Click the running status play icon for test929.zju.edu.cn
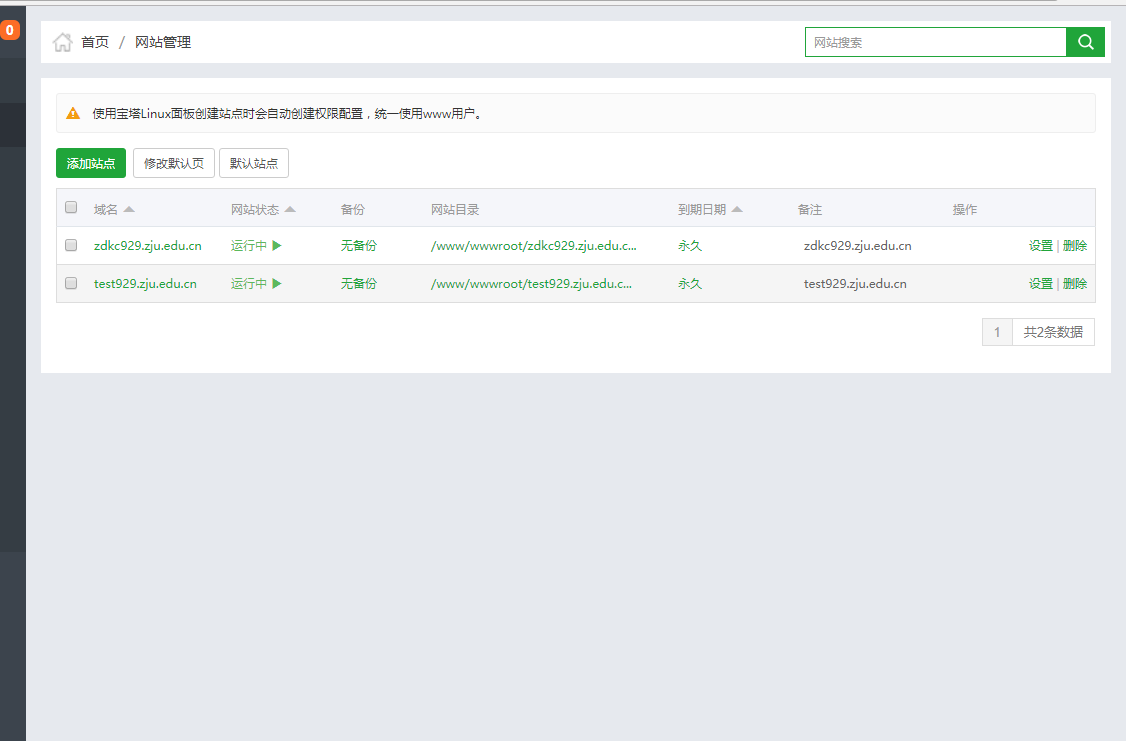The image size is (1126, 741). 277,284
